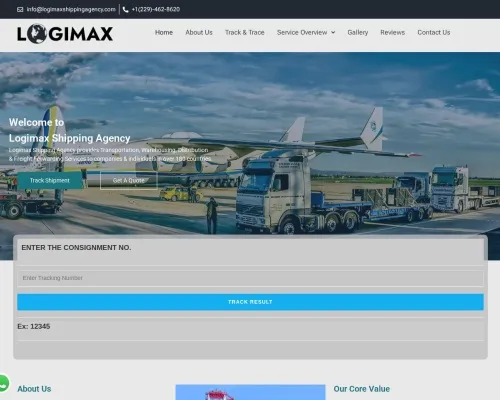Image resolution: width=500 pixels, height=400 pixels.
Task: Open the Reviews page
Action: tap(393, 32)
